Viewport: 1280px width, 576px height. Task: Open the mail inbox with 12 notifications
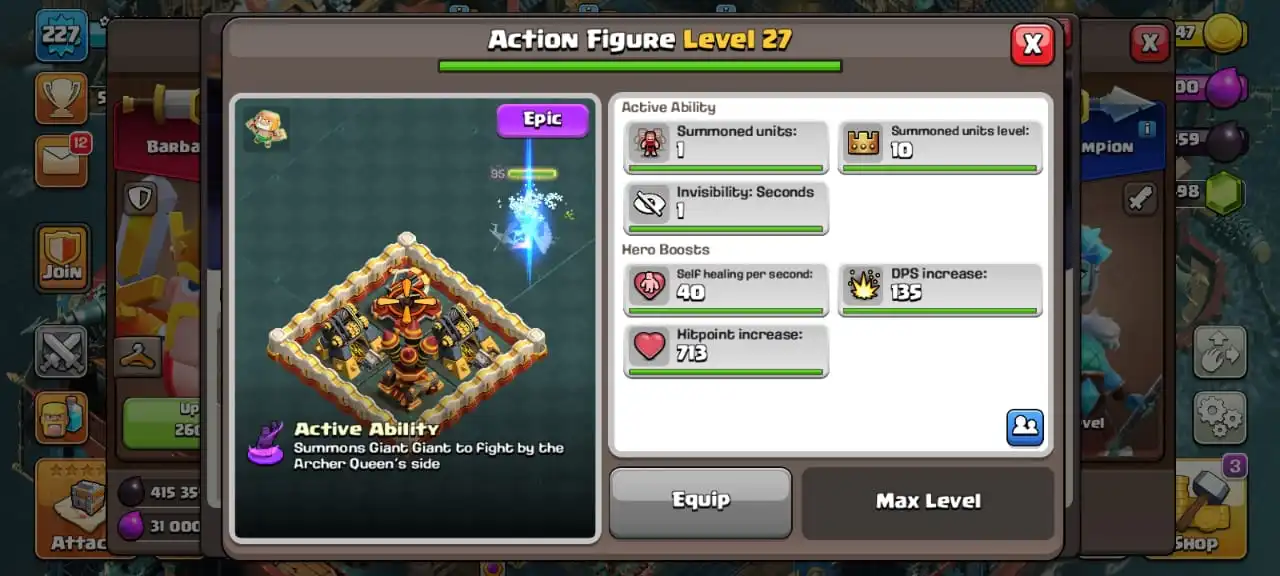[62, 160]
